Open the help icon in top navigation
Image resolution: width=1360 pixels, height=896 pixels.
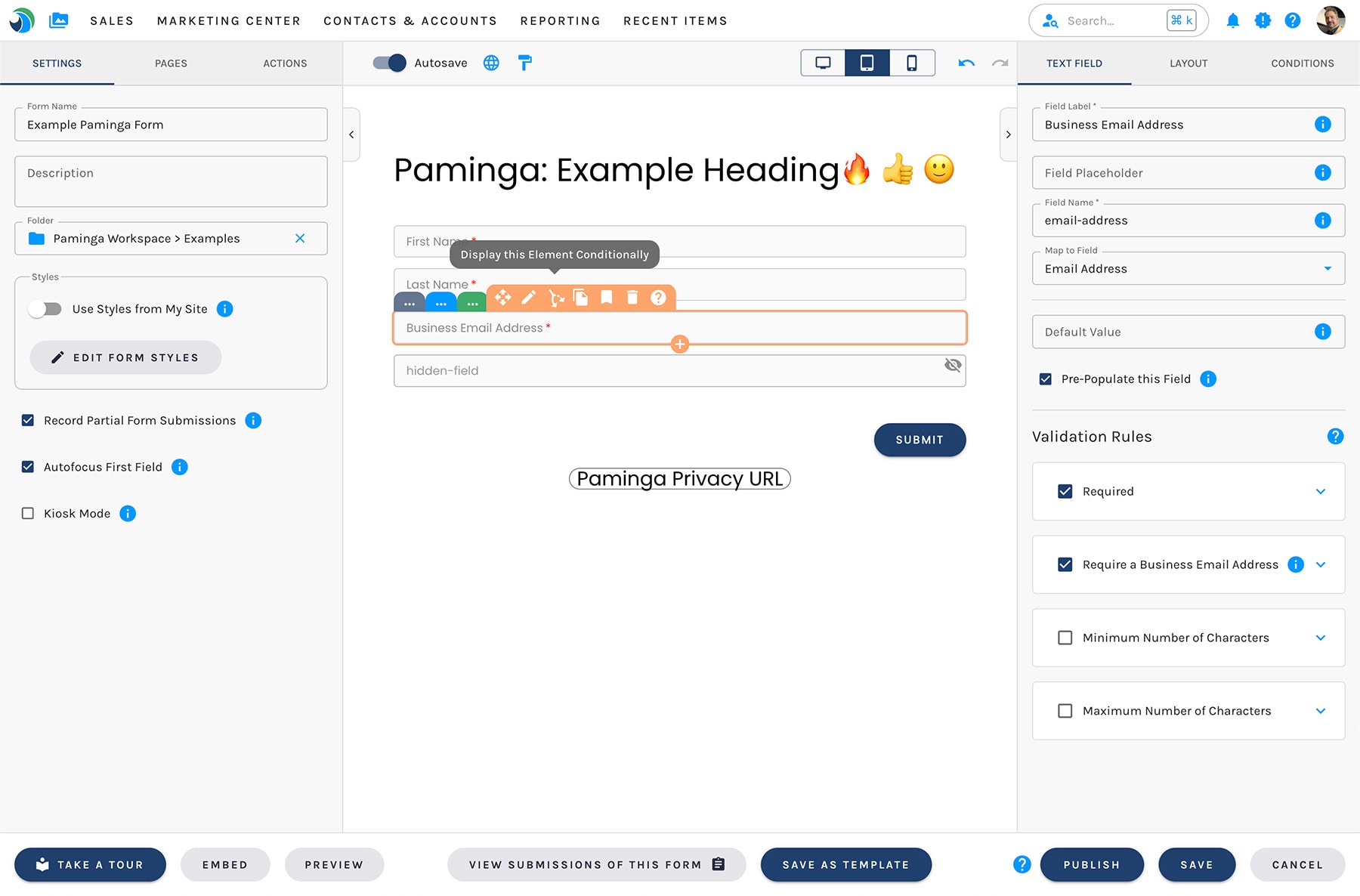click(x=1293, y=21)
